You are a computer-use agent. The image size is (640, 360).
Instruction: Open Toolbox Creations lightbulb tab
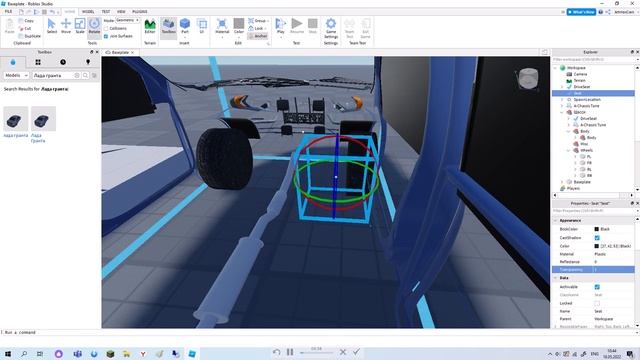[88, 62]
